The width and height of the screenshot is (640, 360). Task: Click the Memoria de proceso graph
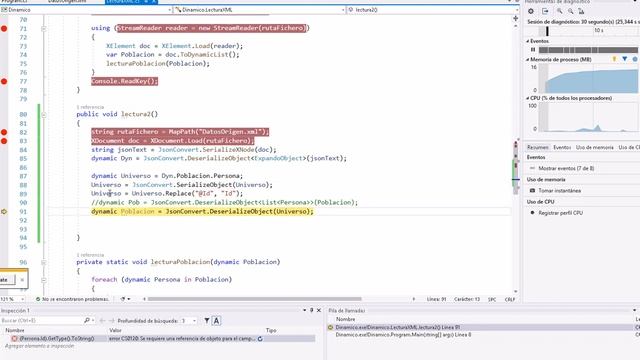[x=588, y=78]
